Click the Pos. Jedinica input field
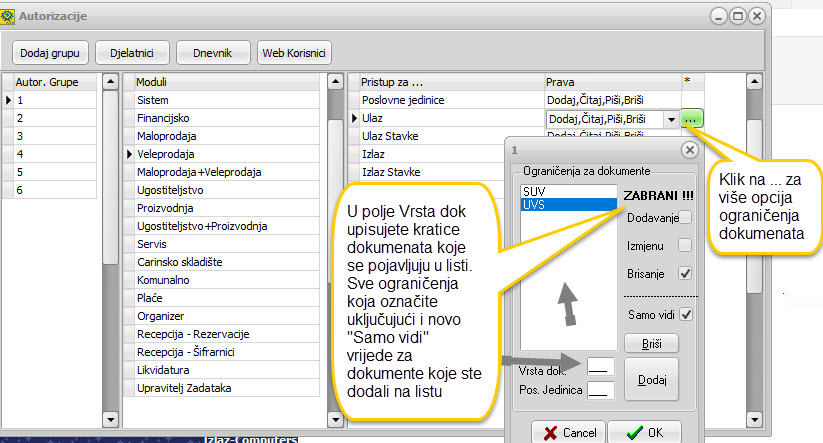 pyautogui.click(x=601, y=390)
